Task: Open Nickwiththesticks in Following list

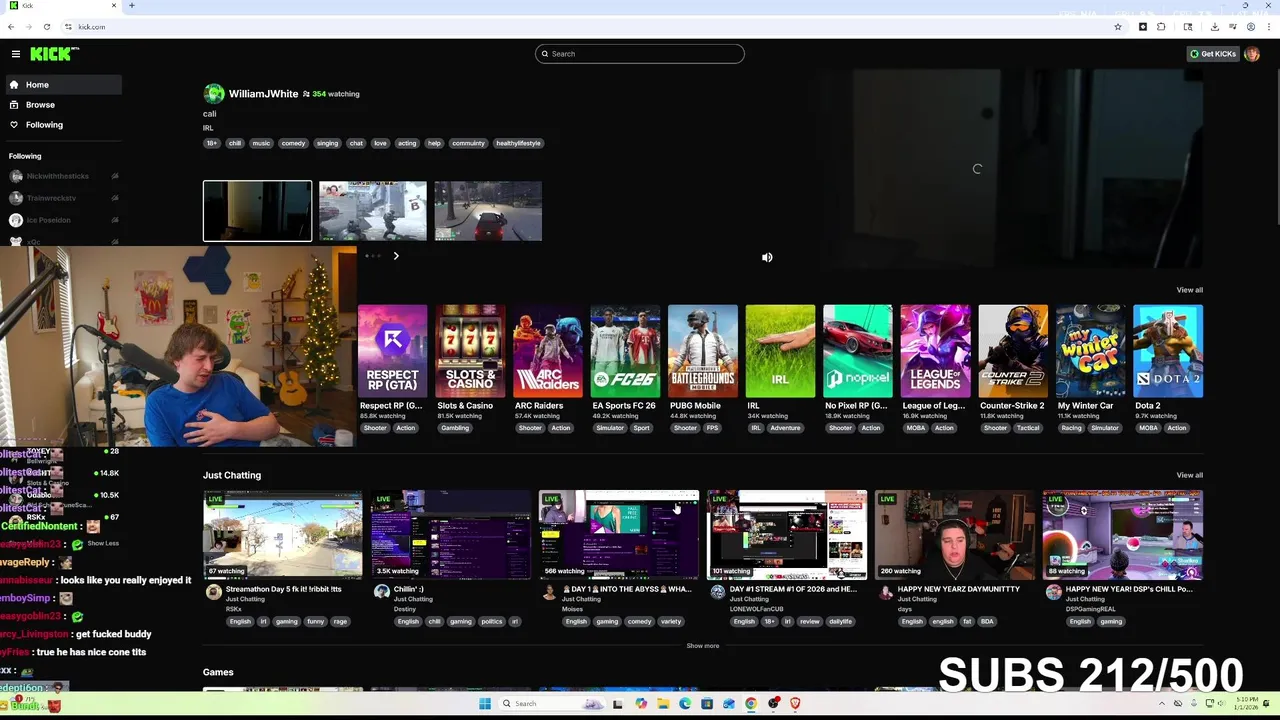Action: tap(64, 176)
